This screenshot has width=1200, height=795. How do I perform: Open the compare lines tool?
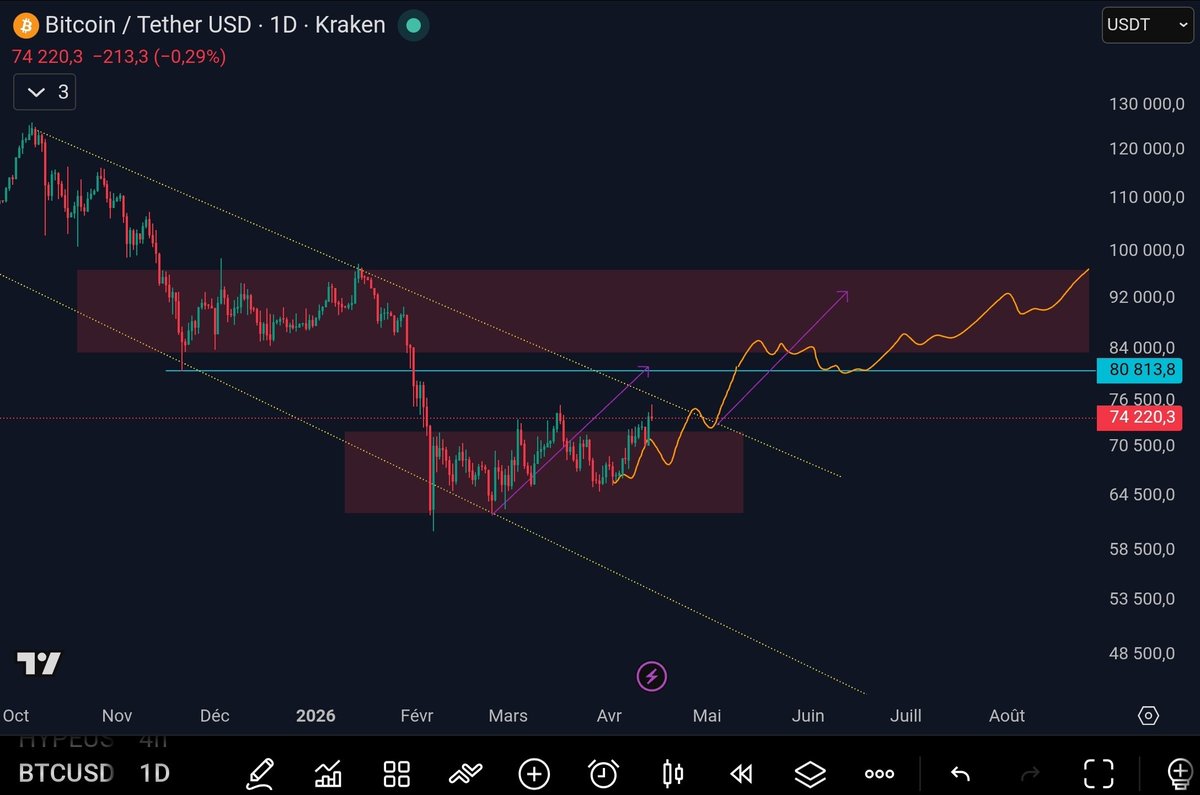466,773
